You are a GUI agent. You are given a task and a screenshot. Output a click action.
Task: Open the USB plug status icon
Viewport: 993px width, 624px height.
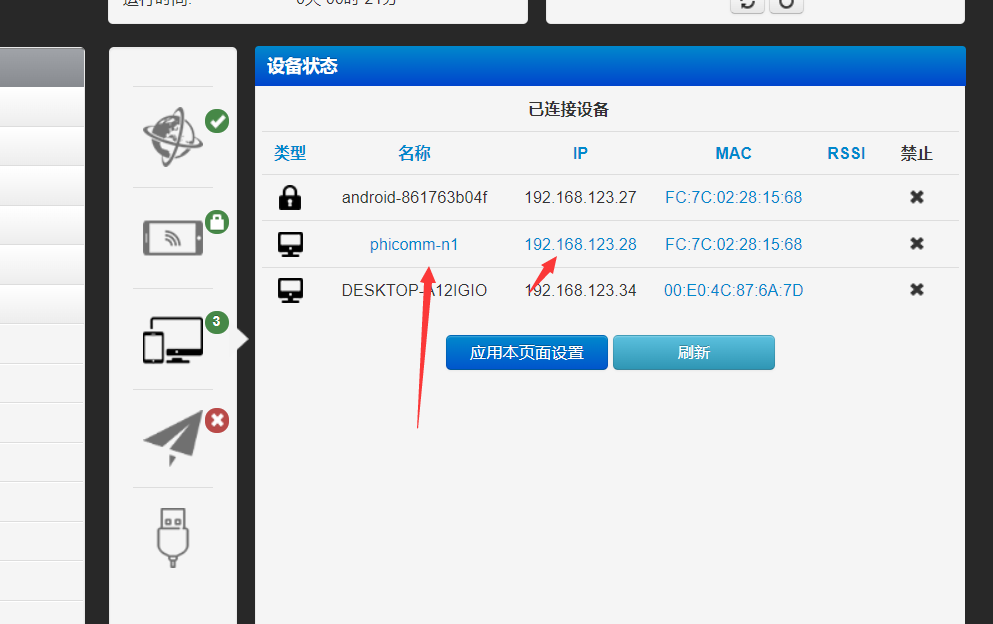tap(173, 537)
